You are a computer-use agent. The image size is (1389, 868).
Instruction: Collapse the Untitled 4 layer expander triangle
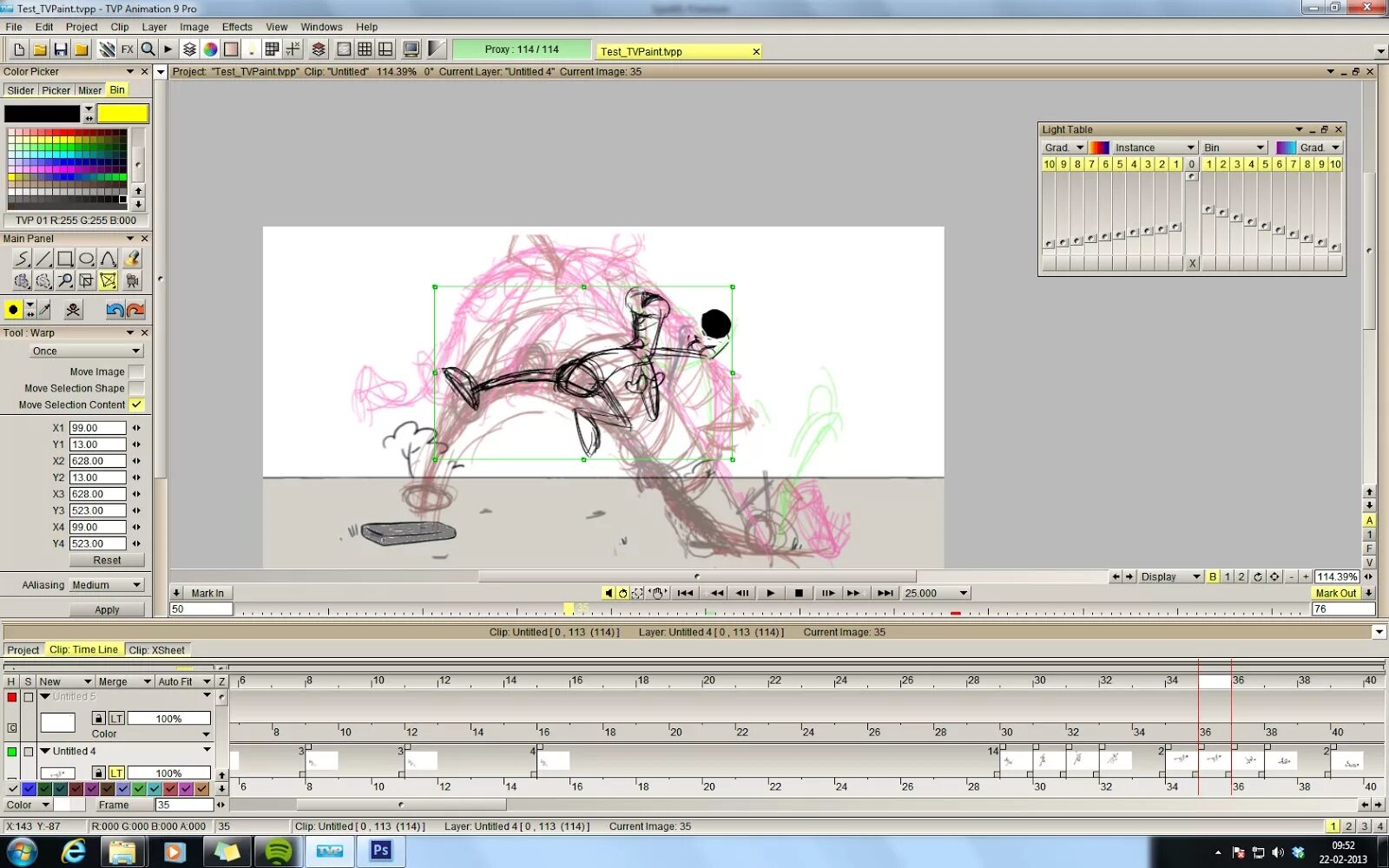click(x=44, y=751)
